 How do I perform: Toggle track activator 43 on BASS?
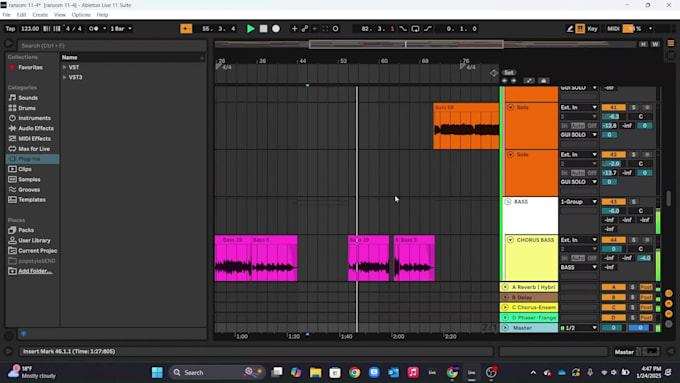tap(613, 202)
